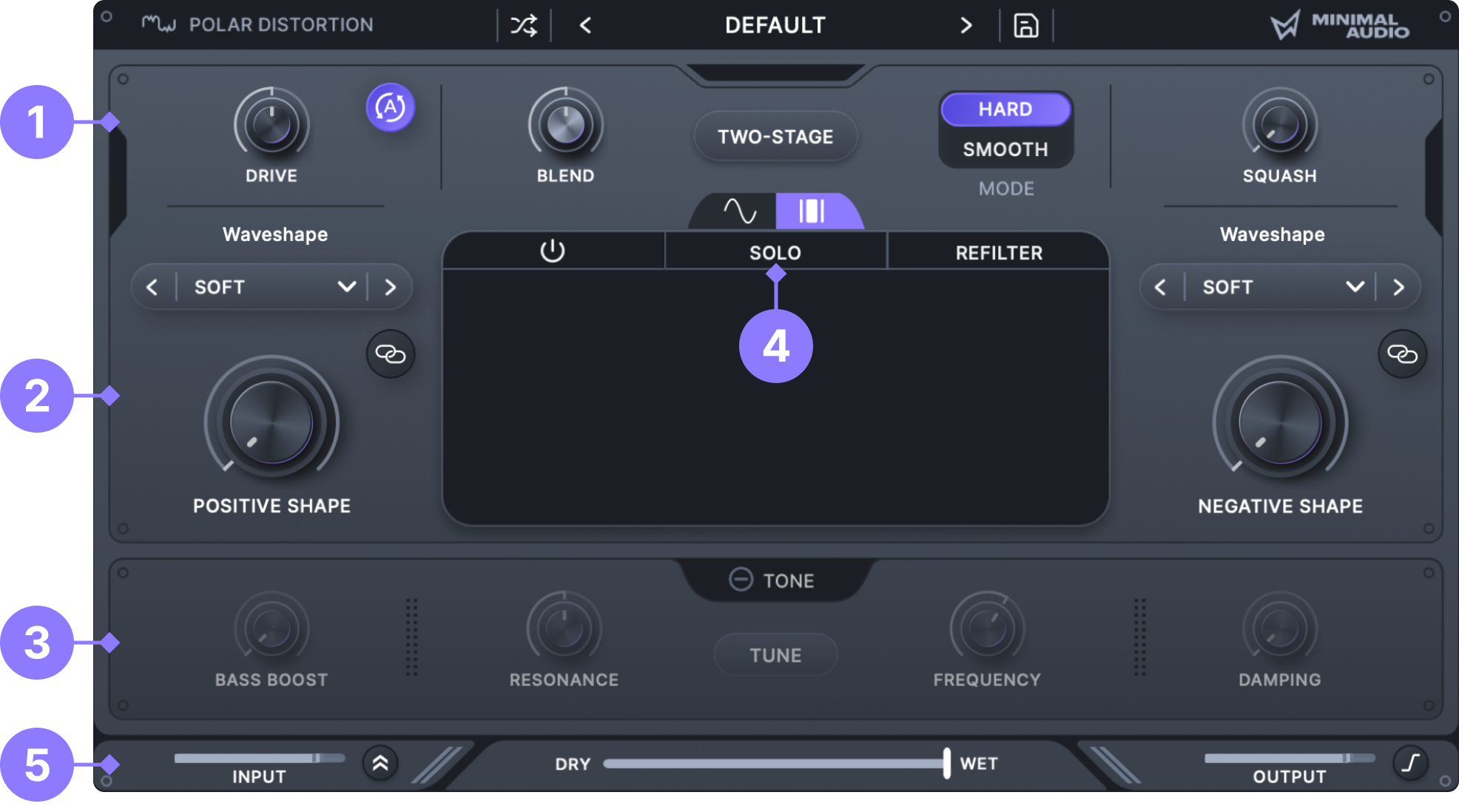Click the TUNE button
The width and height of the screenshot is (1459, 812).
coord(775,655)
